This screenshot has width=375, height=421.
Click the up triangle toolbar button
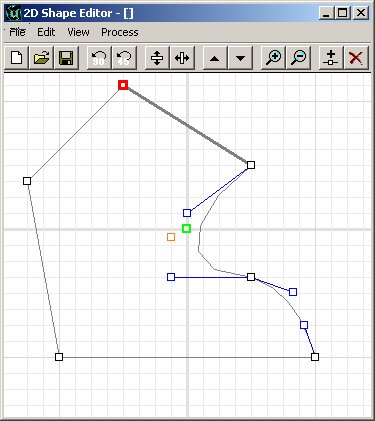[x=215, y=58]
